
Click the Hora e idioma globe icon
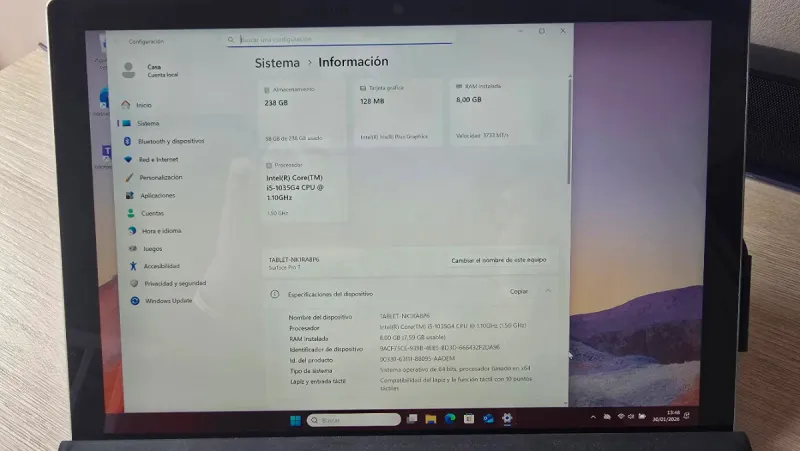pyautogui.click(x=132, y=231)
